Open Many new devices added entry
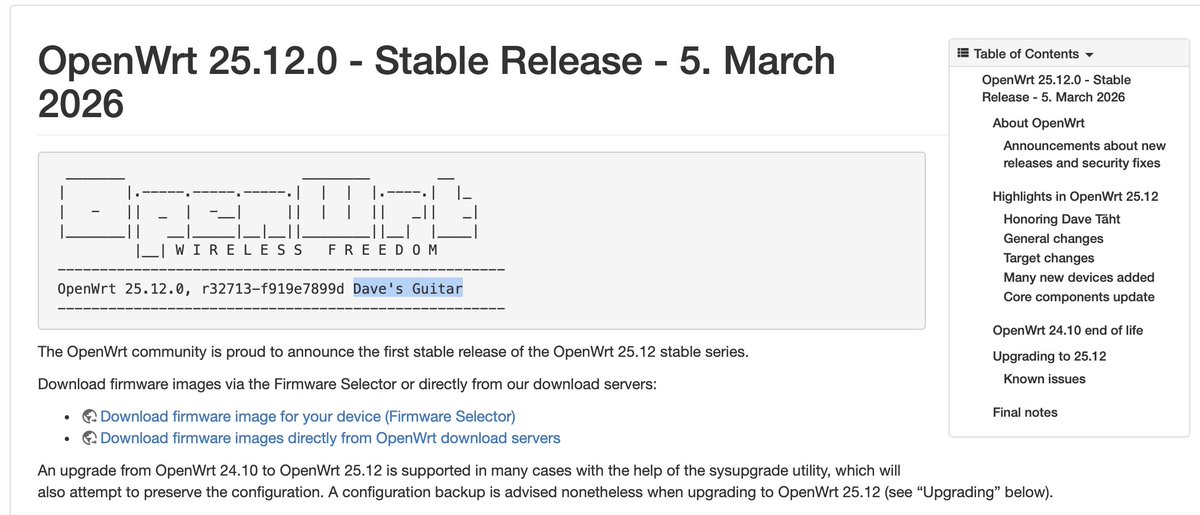The width and height of the screenshot is (1200, 515). click(x=1078, y=277)
